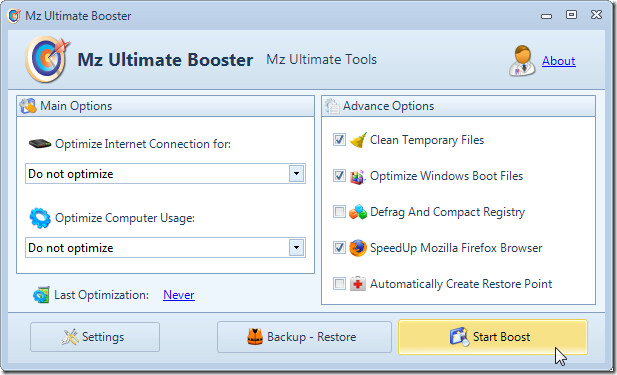Click the Backup - Restore button
The image size is (617, 375).
pos(304,337)
